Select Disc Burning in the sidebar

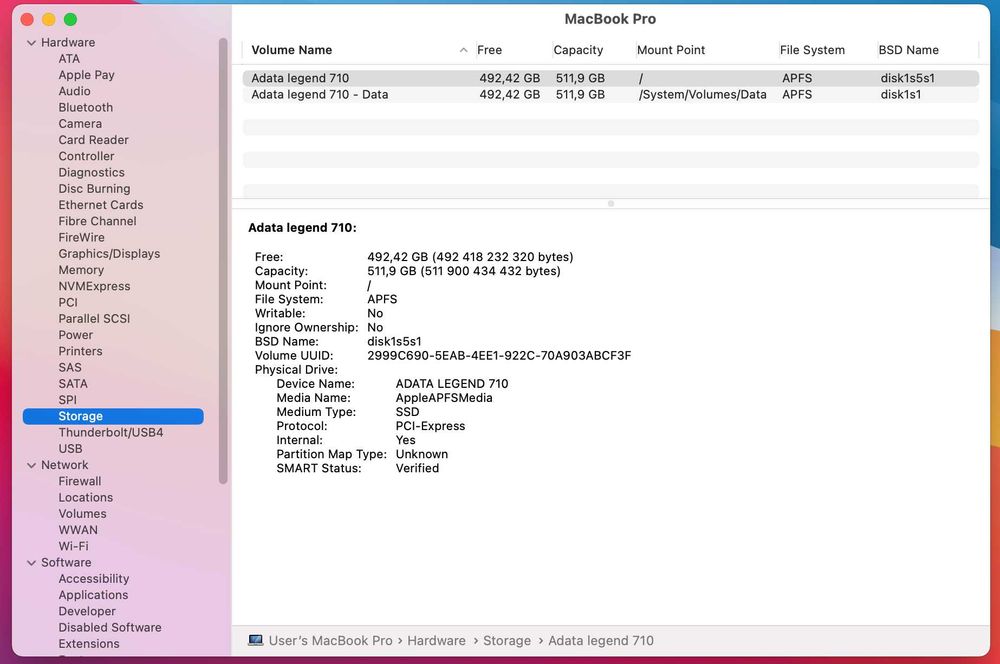(x=94, y=189)
